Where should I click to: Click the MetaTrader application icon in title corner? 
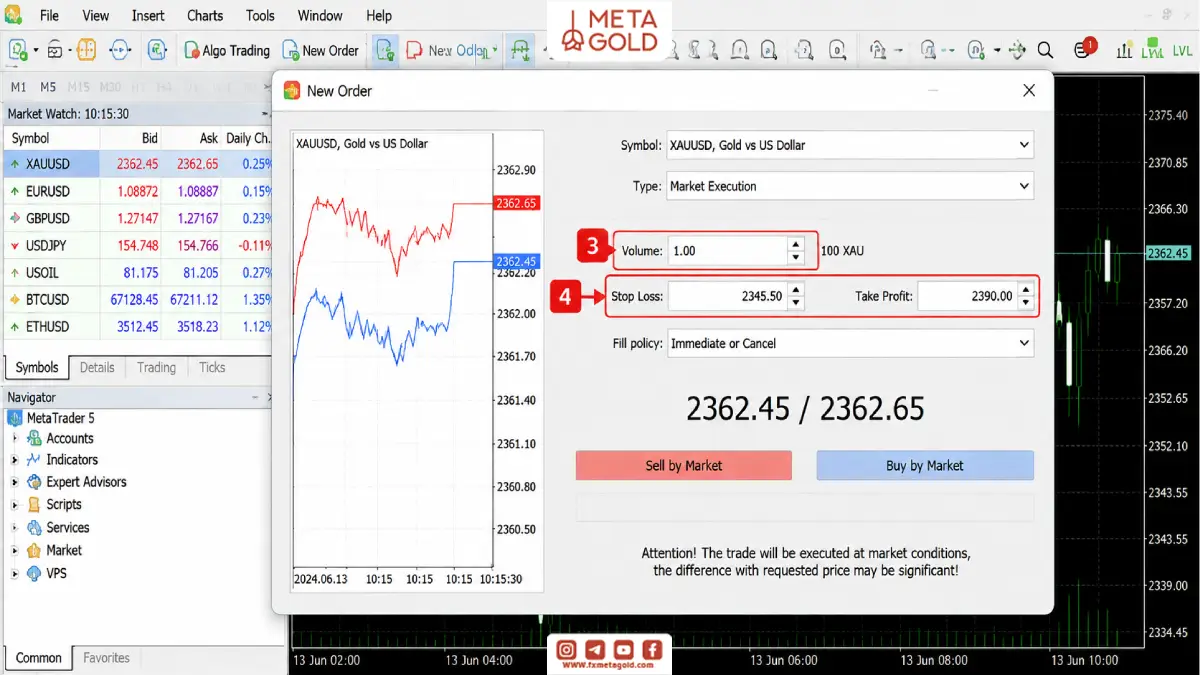(13, 15)
